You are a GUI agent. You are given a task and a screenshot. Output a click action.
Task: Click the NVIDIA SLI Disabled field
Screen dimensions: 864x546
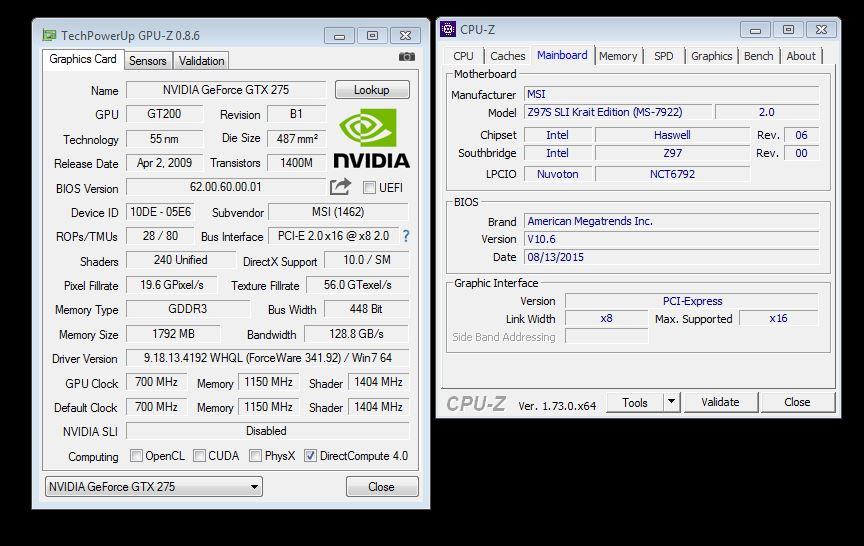point(268,431)
